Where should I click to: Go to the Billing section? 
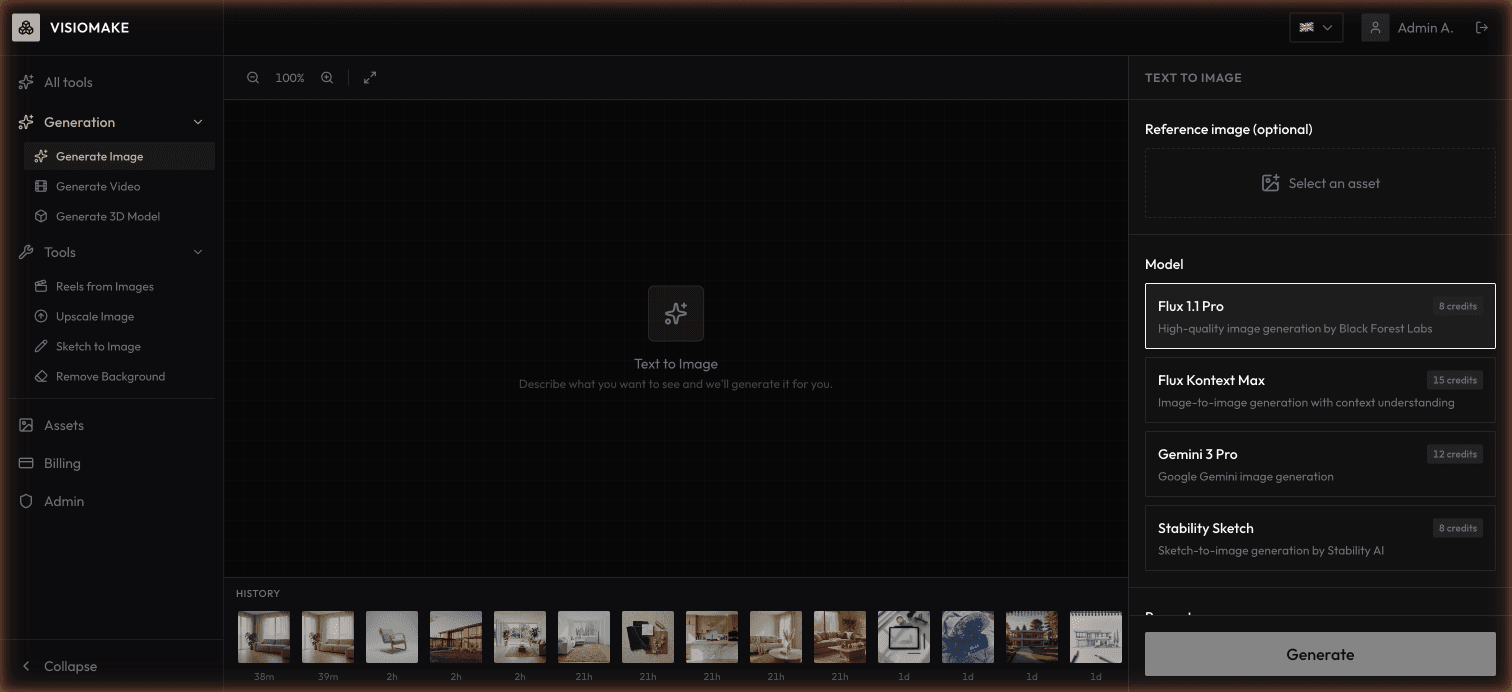pos(62,463)
